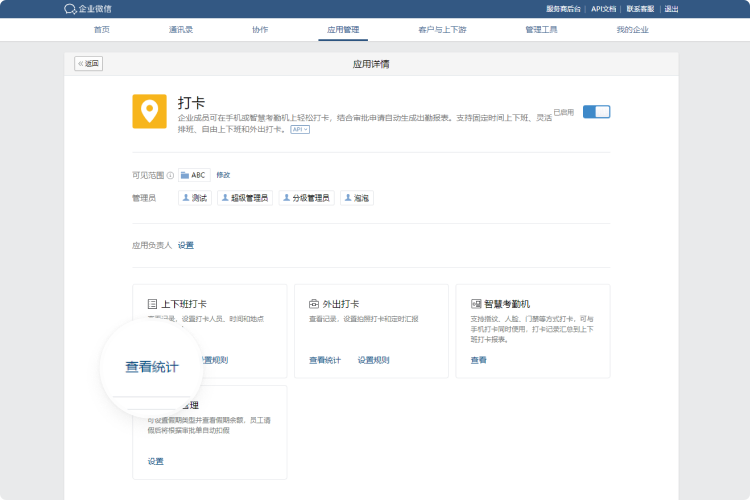Click the ABC department tag
750x500 pixels.
pyautogui.click(x=194, y=175)
